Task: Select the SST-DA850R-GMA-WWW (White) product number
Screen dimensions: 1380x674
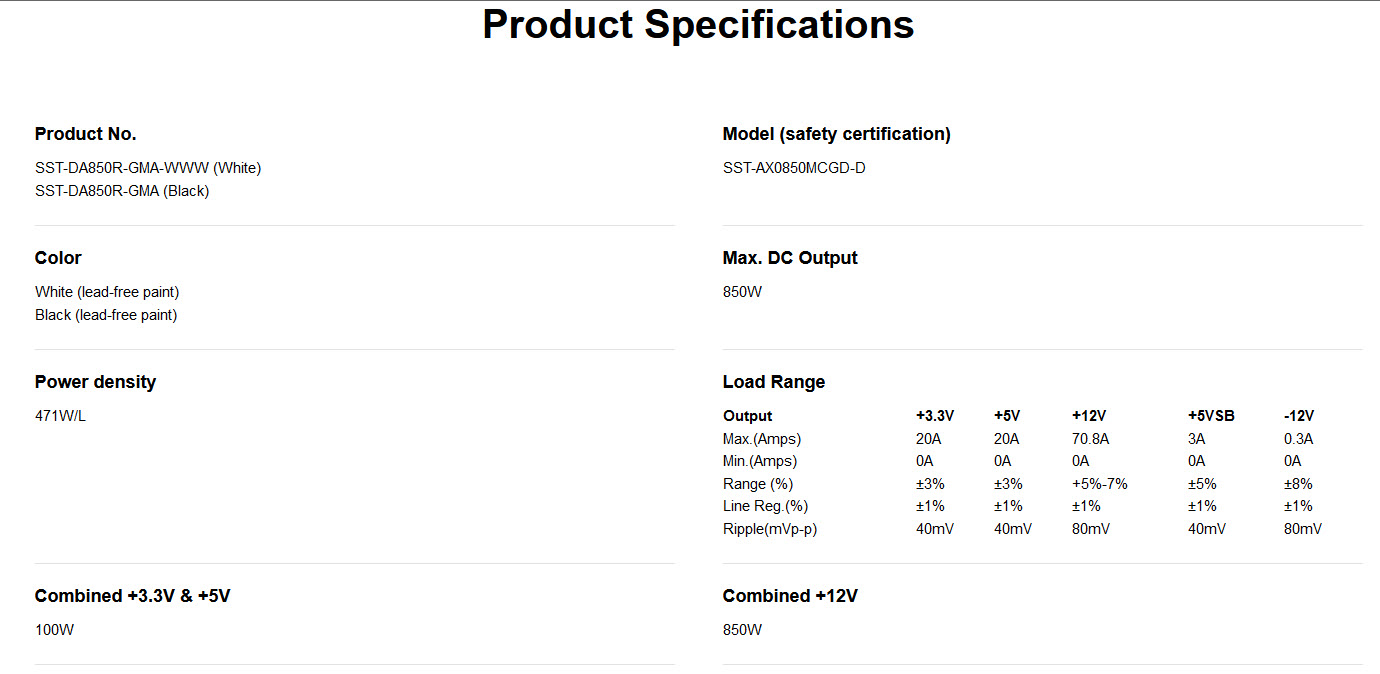Action: (x=148, y=168)
